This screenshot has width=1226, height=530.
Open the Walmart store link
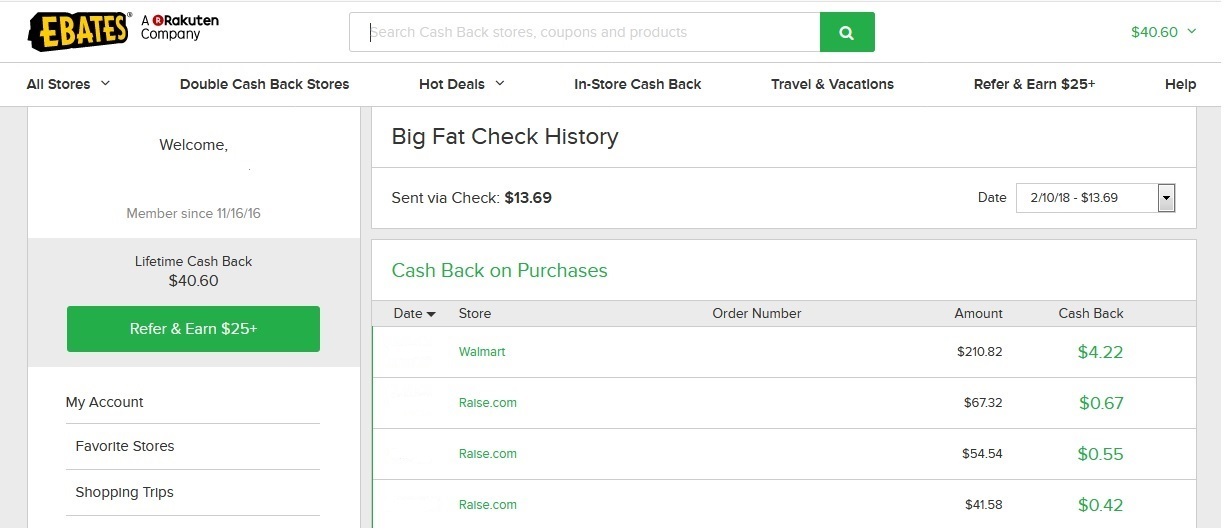coord(482,352)
